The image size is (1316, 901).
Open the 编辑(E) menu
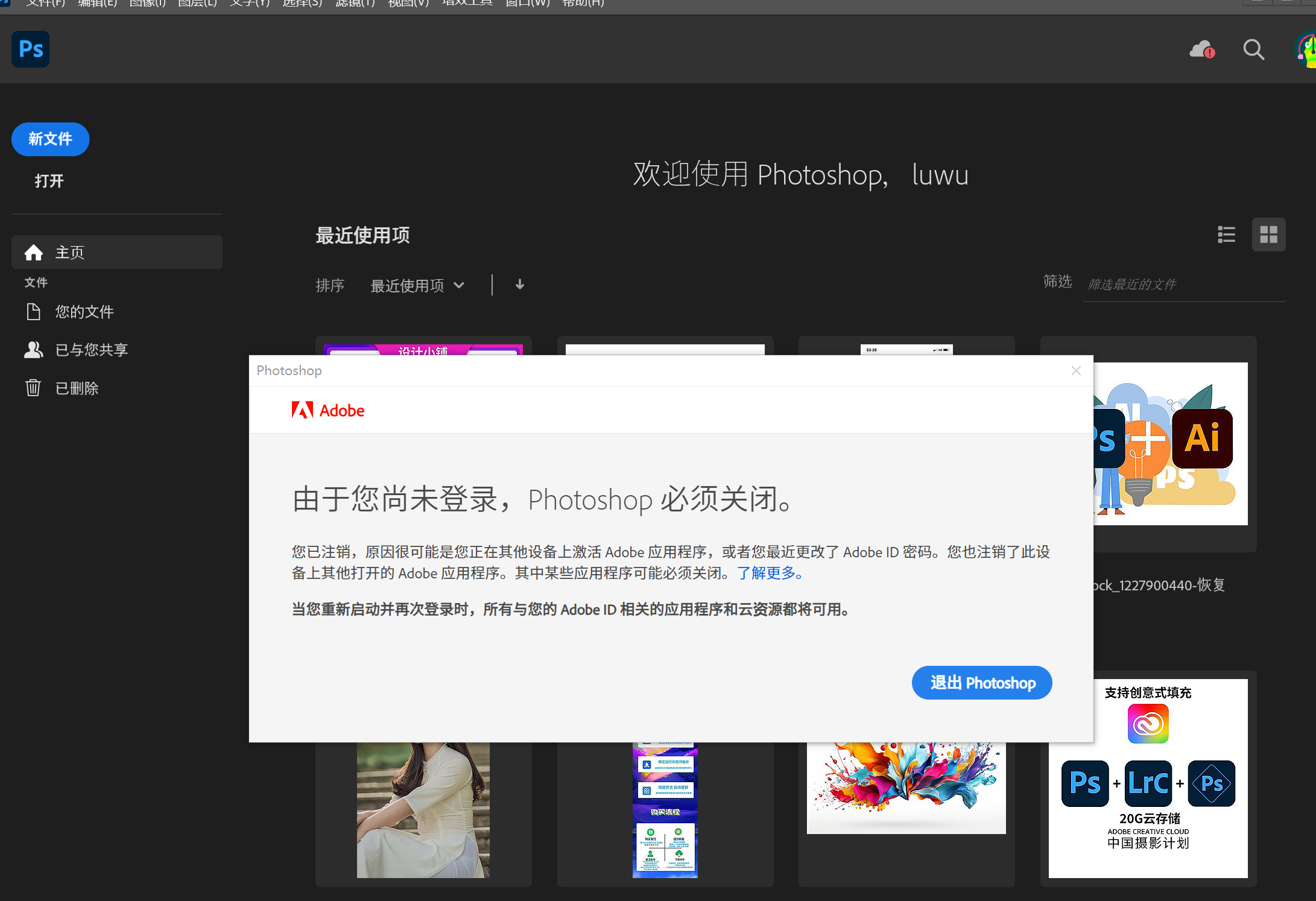point(98,4)
